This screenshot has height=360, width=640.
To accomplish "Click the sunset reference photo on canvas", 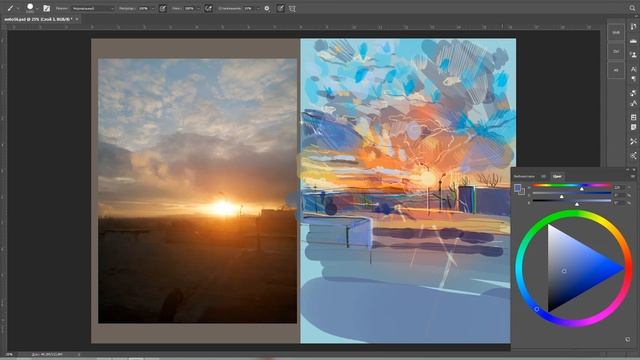I will [198, 191].
